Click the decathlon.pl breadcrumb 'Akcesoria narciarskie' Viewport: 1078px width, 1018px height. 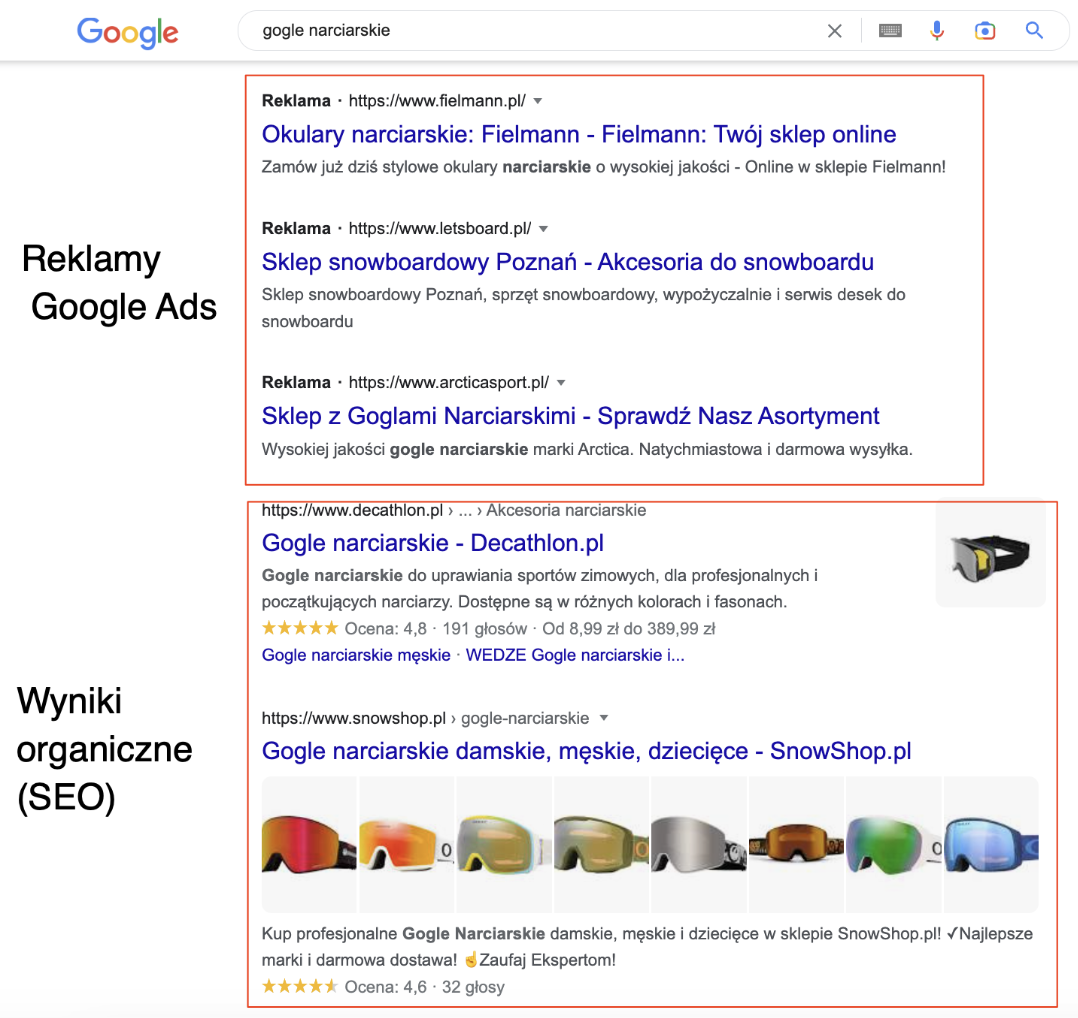click(566, 511)
